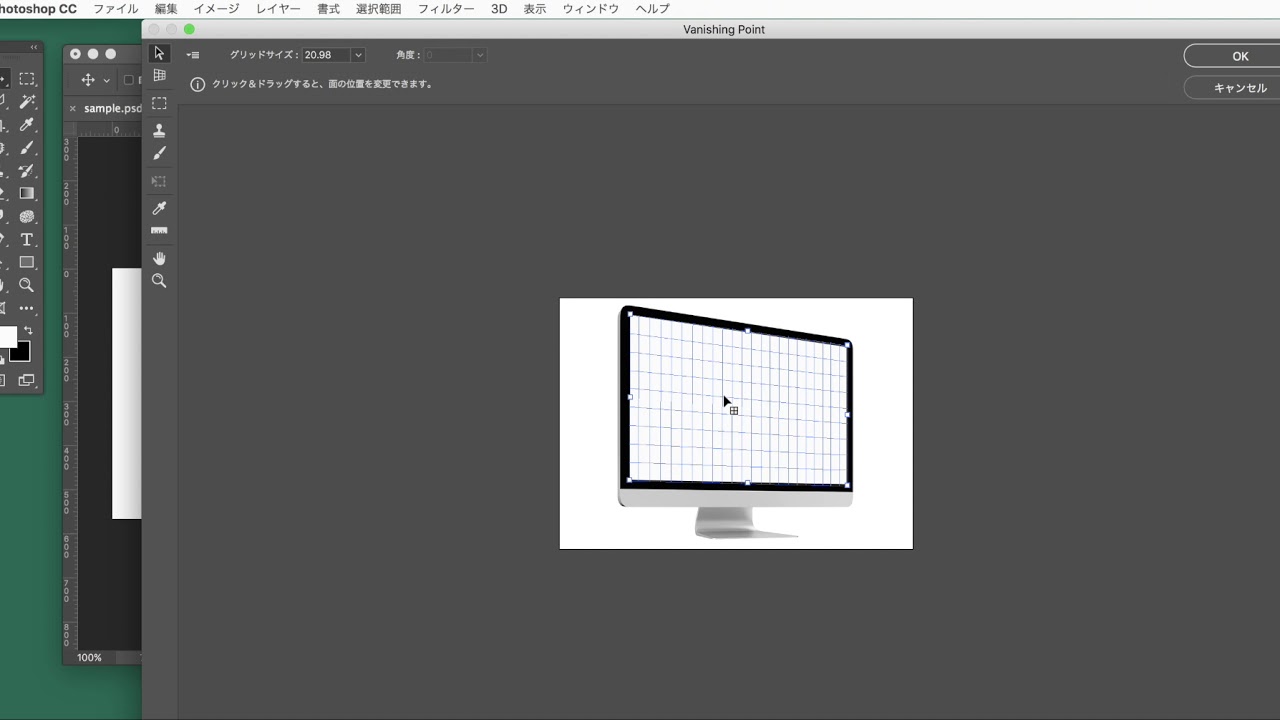
Task: Select the Eyedropper tool in Vanishing Point
Action: [x=159, y=208]
